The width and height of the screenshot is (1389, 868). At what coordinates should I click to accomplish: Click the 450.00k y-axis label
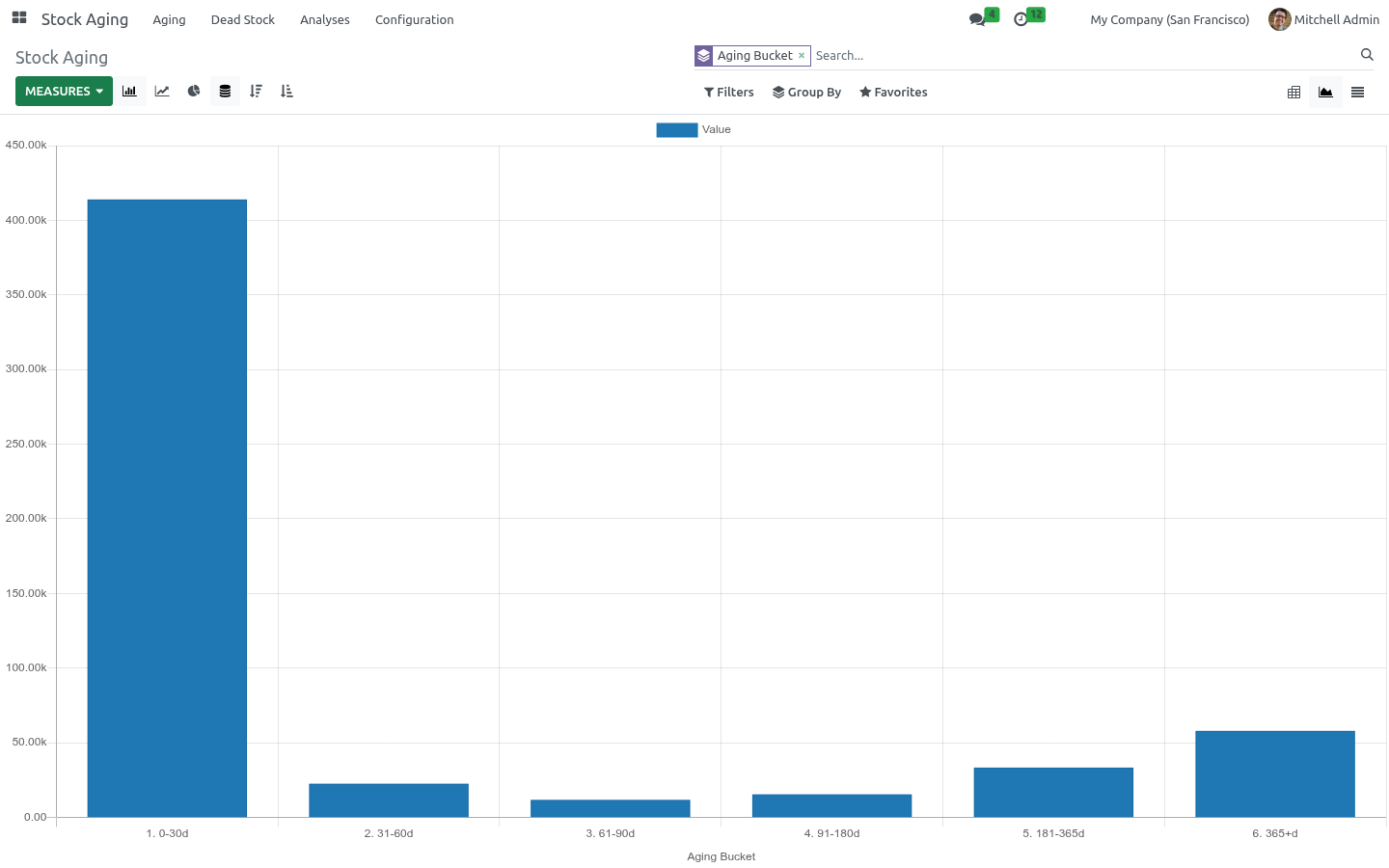[26, 145]
